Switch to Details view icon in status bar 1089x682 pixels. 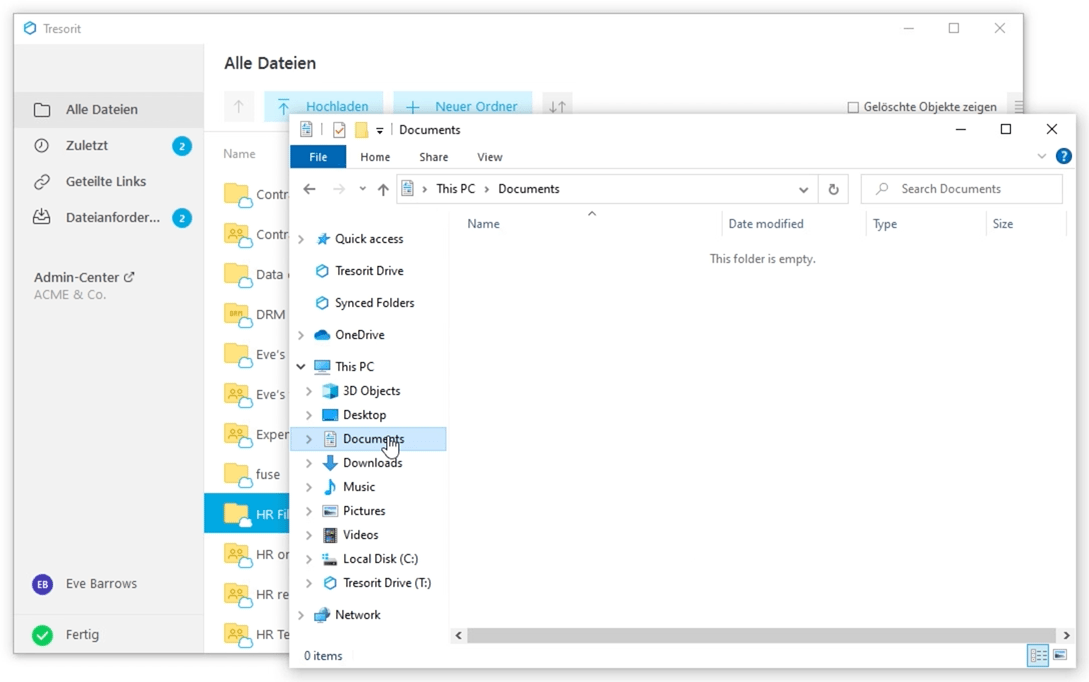(x=1038, y=655)
